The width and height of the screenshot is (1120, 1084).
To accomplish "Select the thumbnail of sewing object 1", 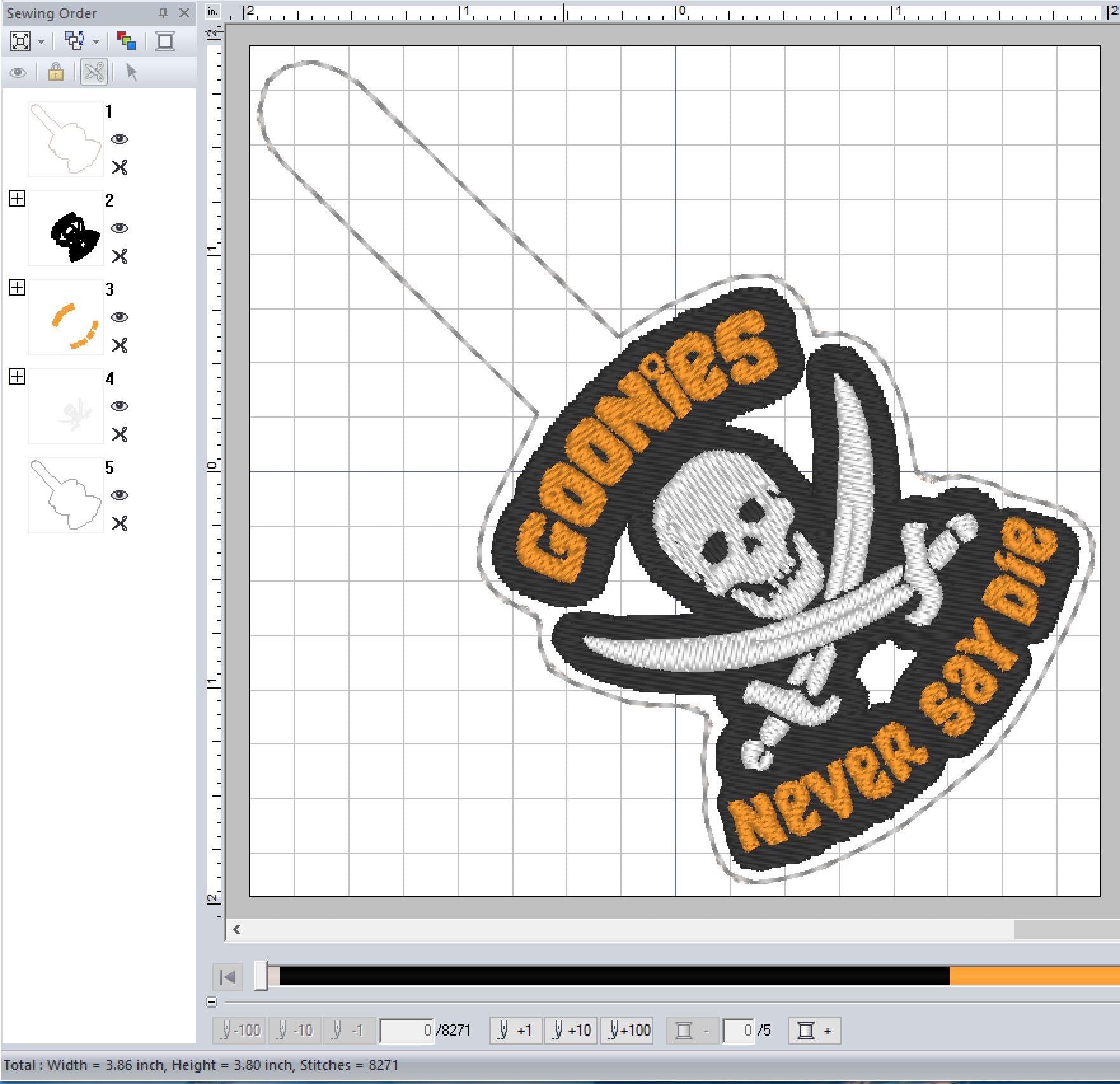I will tap(66, 139).
